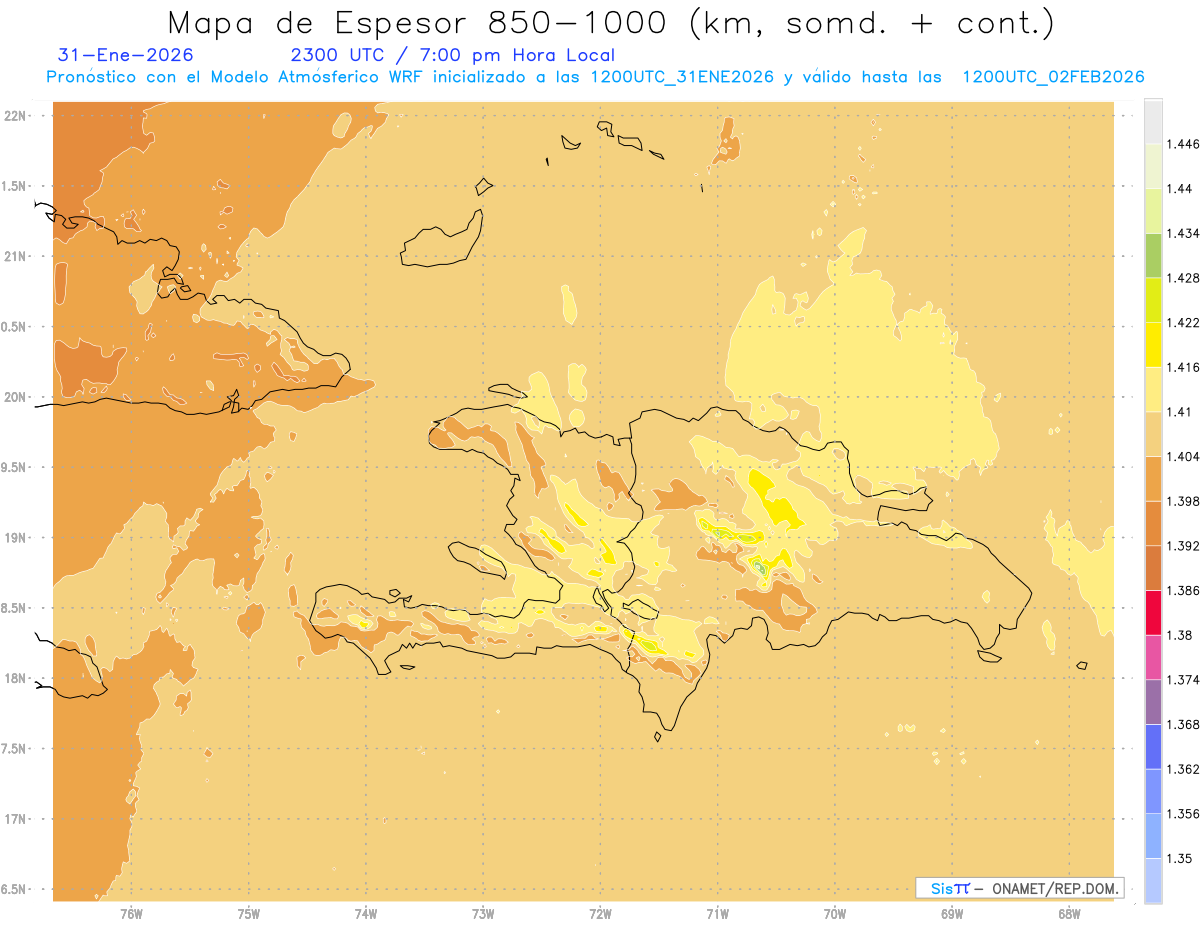Click the longitude label '73W'
1200x927 pixels.
483,914
